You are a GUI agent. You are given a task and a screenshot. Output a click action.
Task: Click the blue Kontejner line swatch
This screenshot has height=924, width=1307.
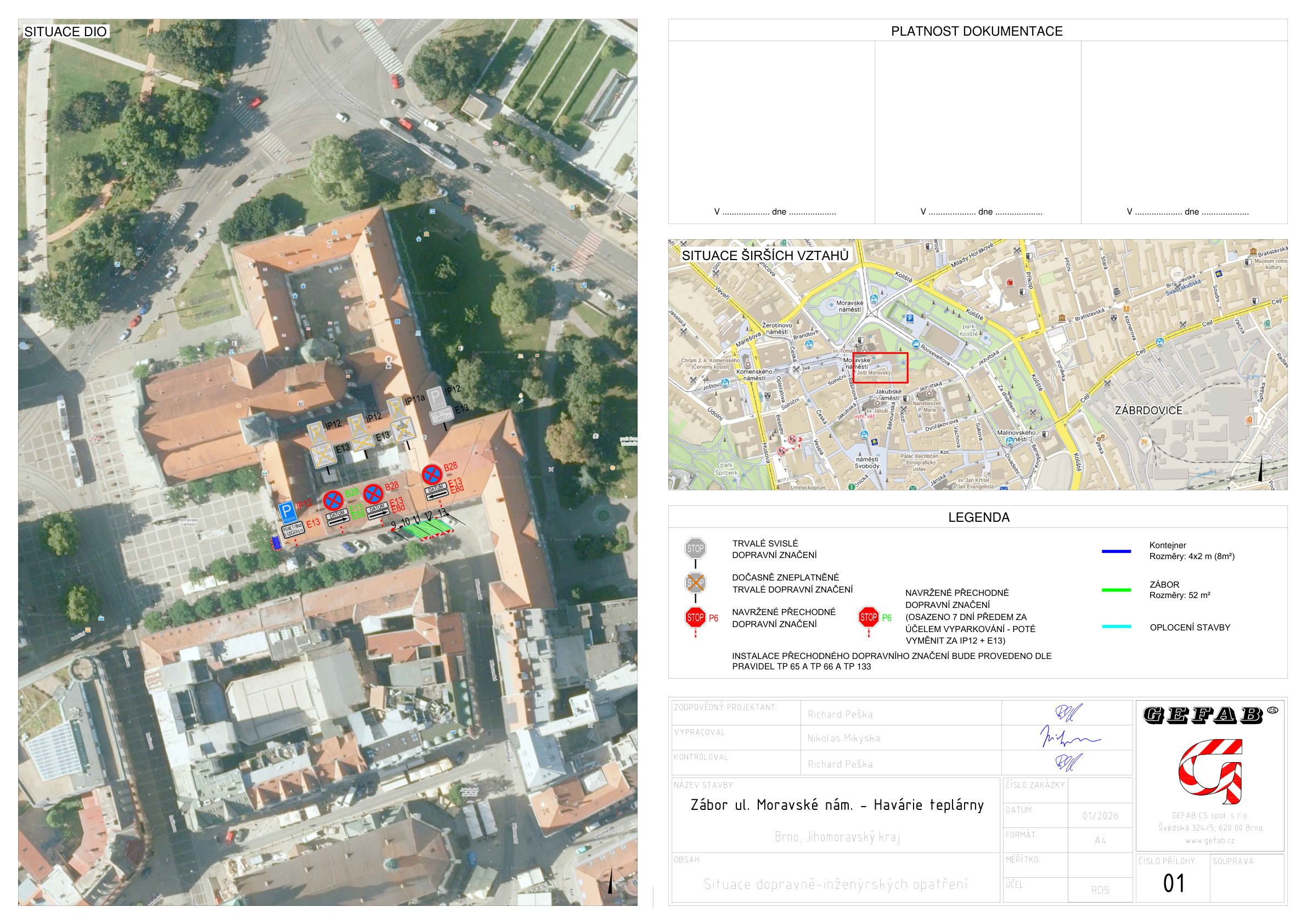pos(1116,551)
